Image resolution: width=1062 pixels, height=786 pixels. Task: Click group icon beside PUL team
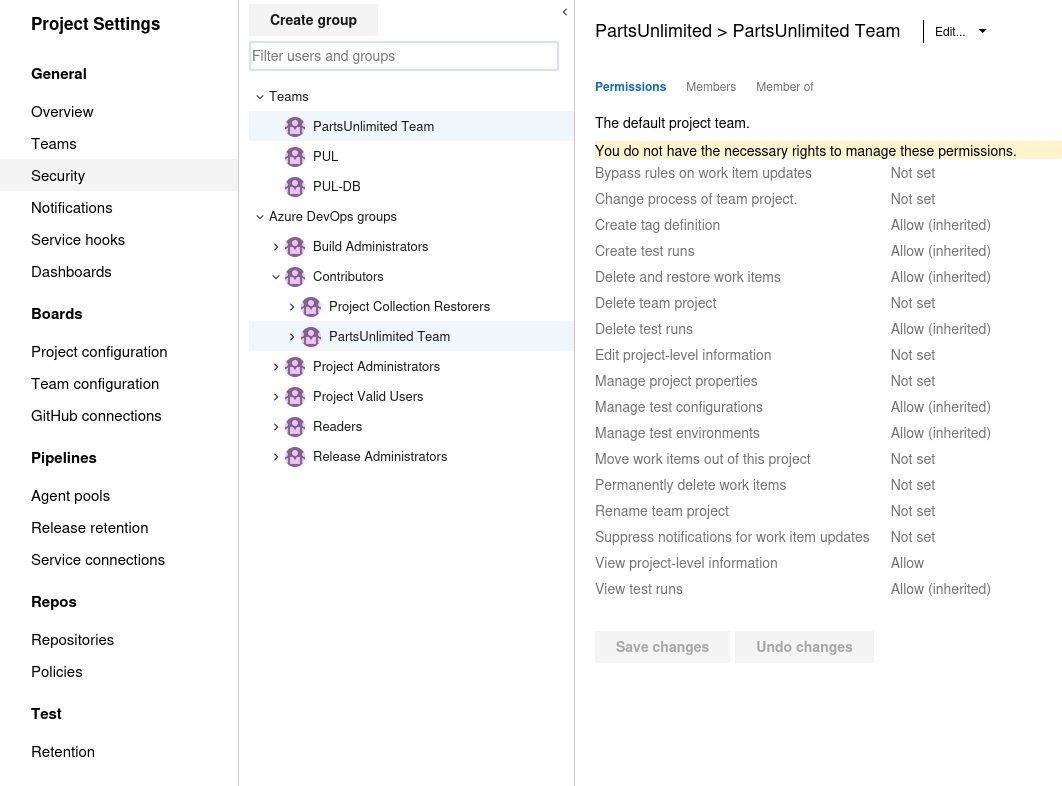coord(295,157)
